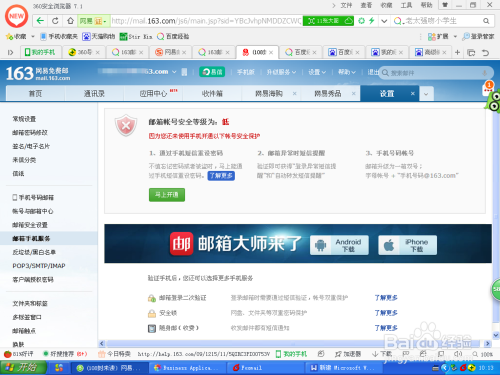Click the browser back arrow

coord(40,21)
